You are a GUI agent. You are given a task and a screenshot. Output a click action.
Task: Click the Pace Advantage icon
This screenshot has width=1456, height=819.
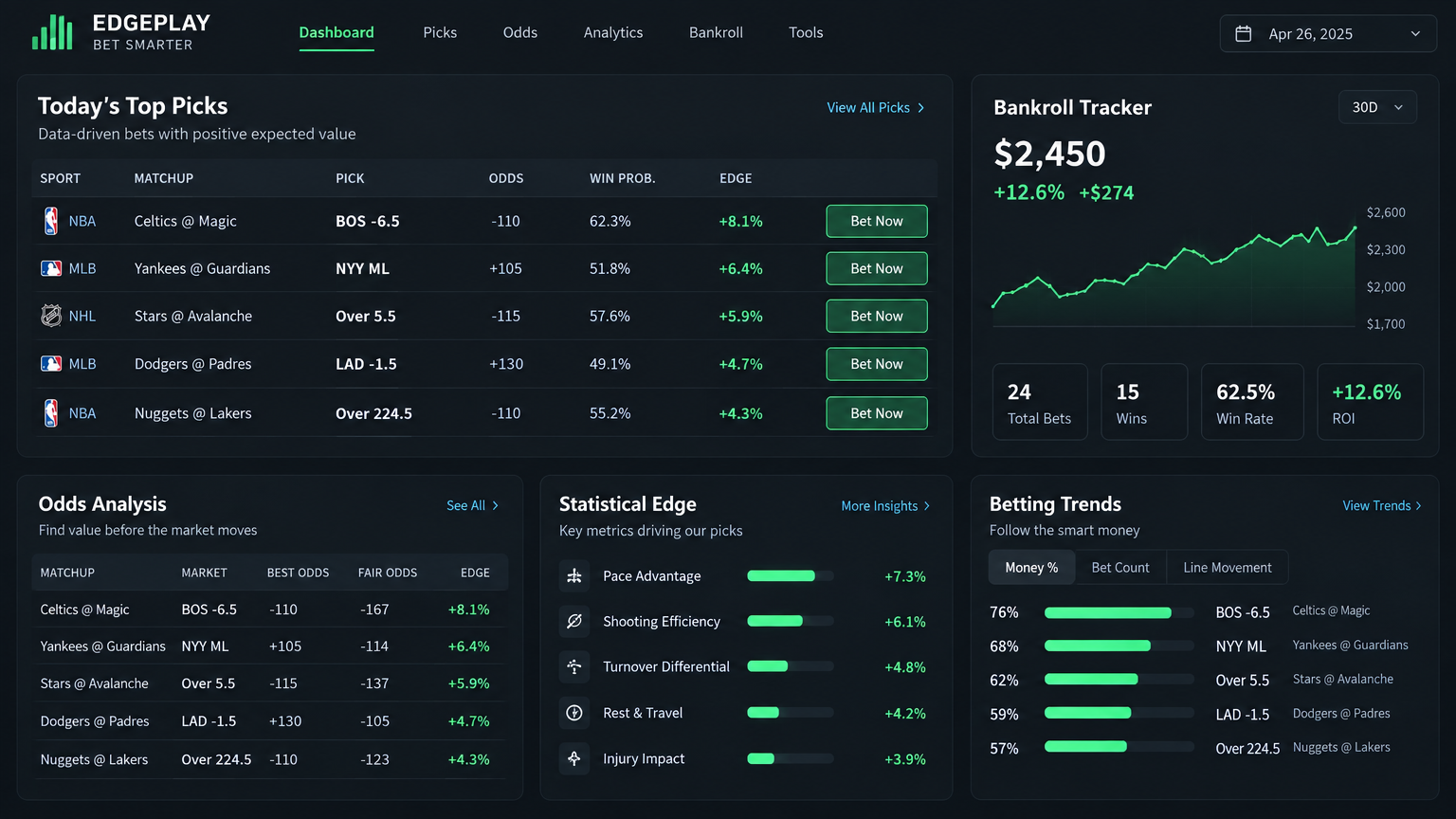[574, 576]
